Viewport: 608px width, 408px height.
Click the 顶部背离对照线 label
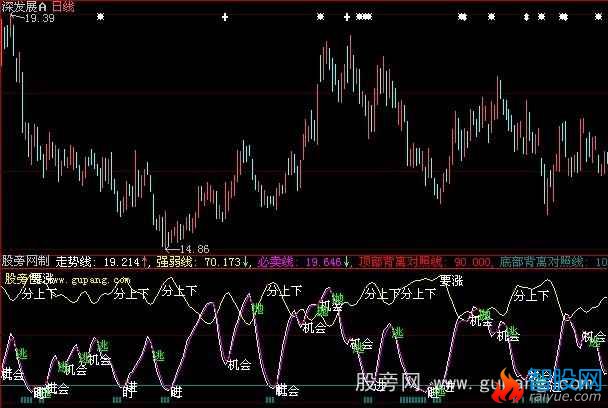point(401,262)
